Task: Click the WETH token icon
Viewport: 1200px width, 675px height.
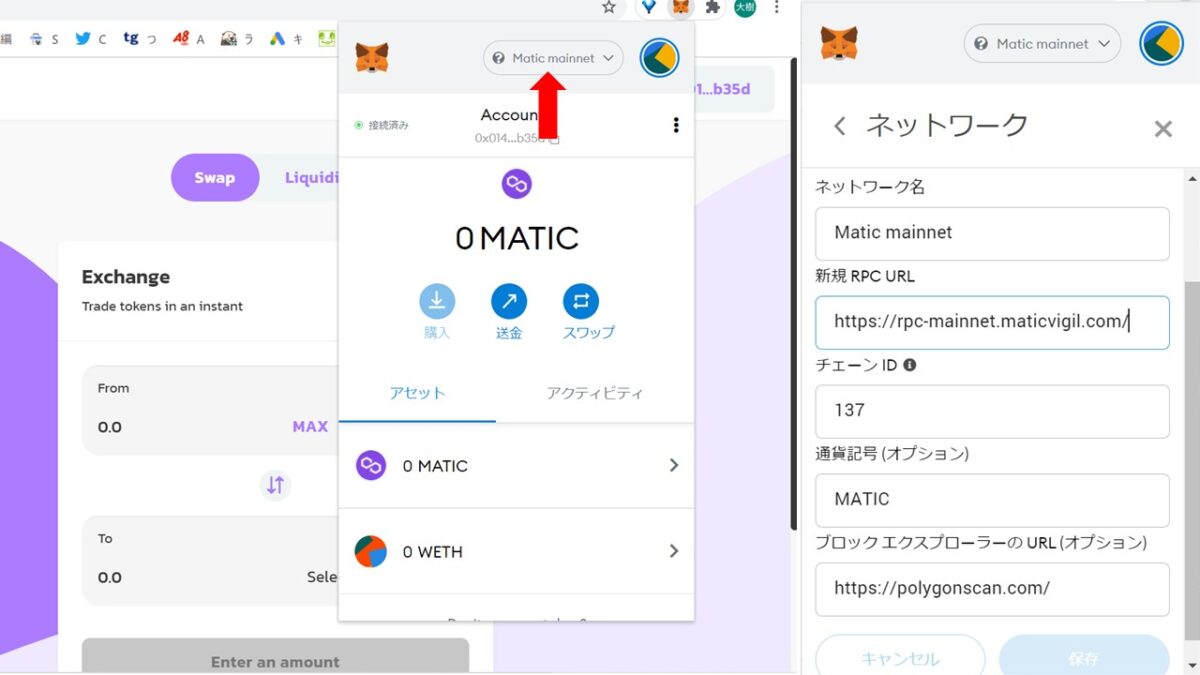Action: click(371, 552)
